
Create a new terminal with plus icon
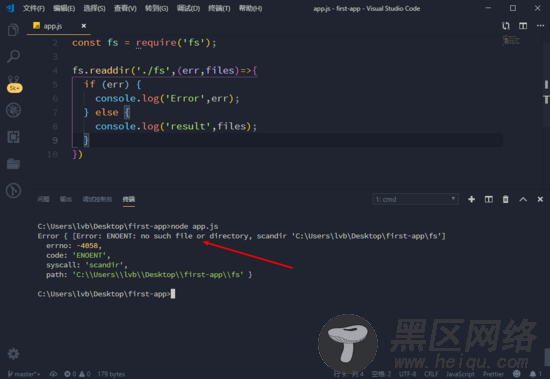click(x=471, y=199)
